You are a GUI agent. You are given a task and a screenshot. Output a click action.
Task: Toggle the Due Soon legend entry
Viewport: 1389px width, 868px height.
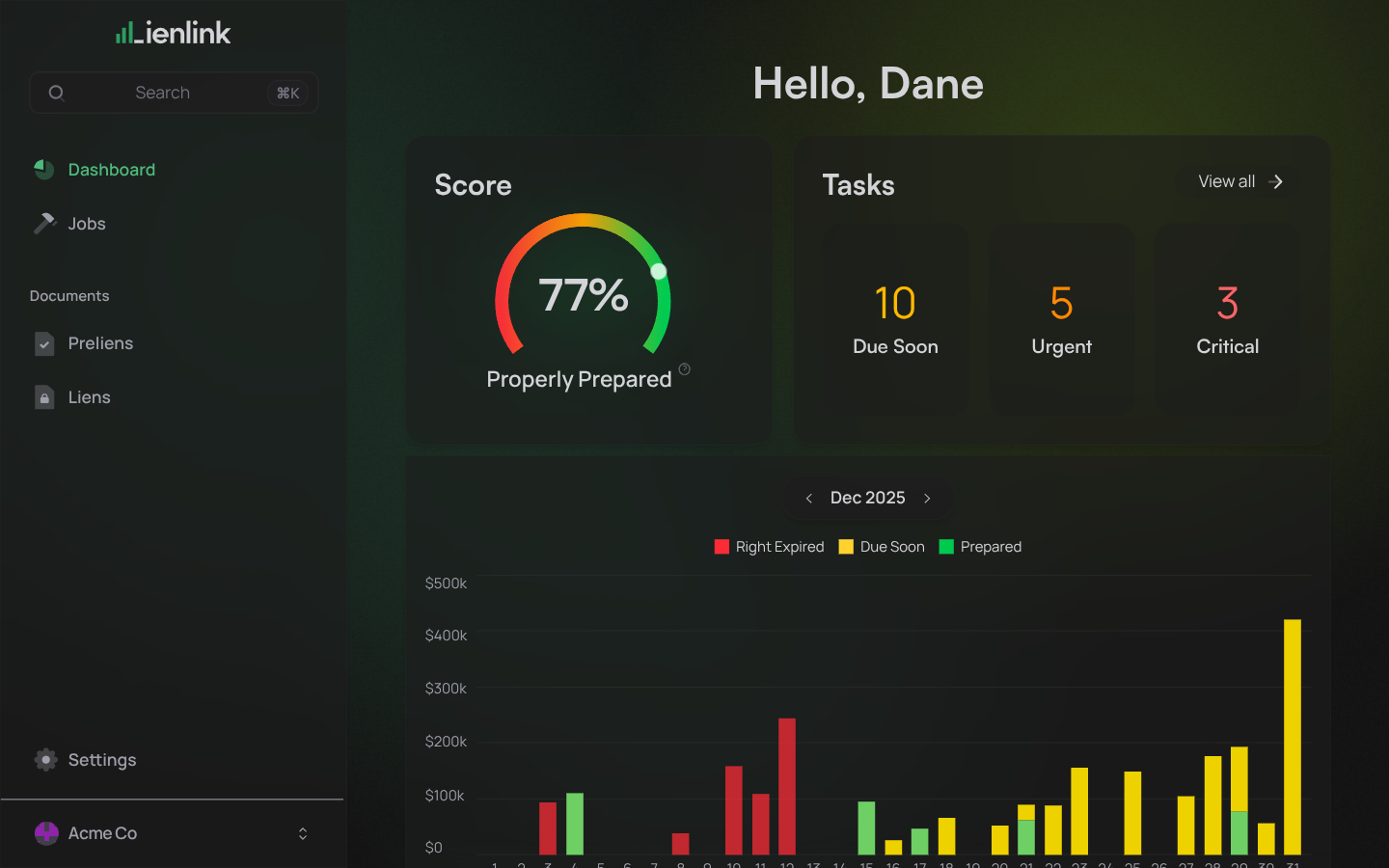(x=882, y=546)
